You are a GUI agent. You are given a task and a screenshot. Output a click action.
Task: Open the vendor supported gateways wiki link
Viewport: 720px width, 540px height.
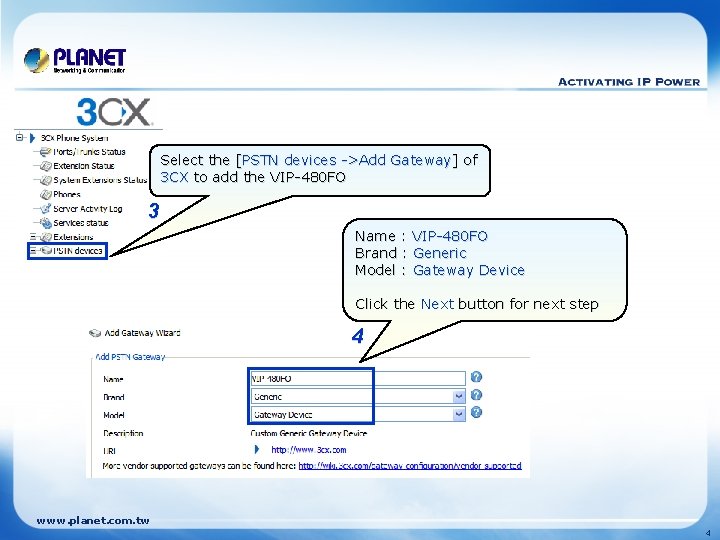point(410,466)
